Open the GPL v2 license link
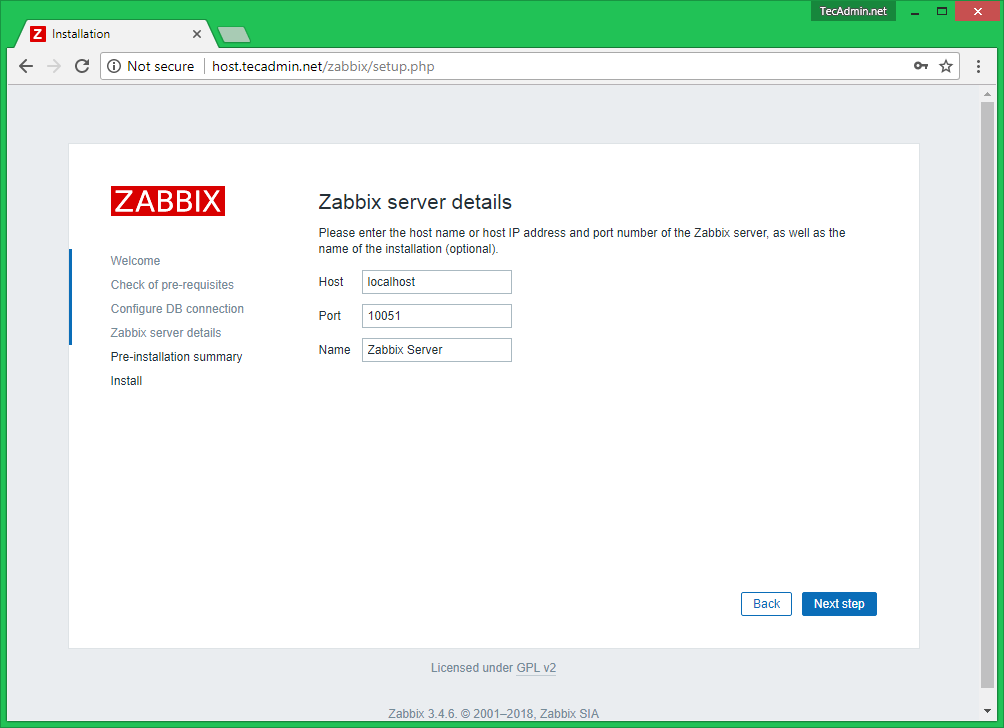Screen dimensions: 1004x728 pos(536,668)
